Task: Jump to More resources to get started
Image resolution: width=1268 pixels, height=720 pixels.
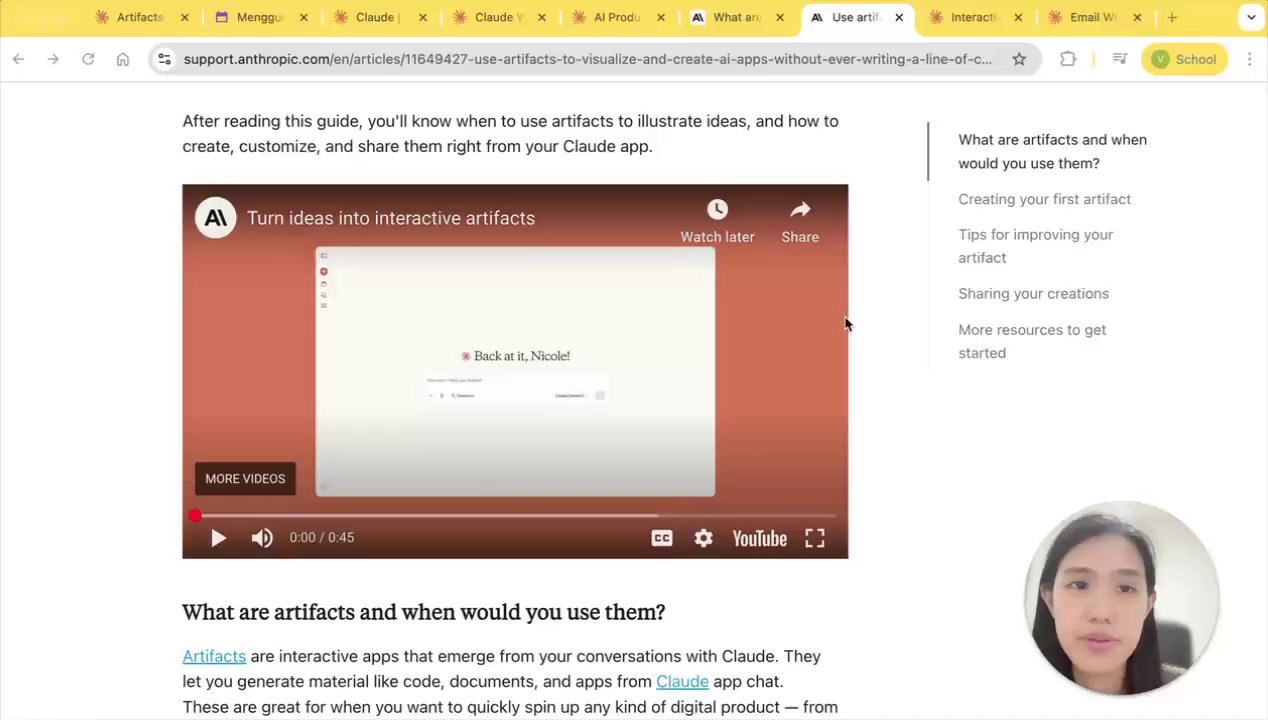Action: [x=1032, y=341]
